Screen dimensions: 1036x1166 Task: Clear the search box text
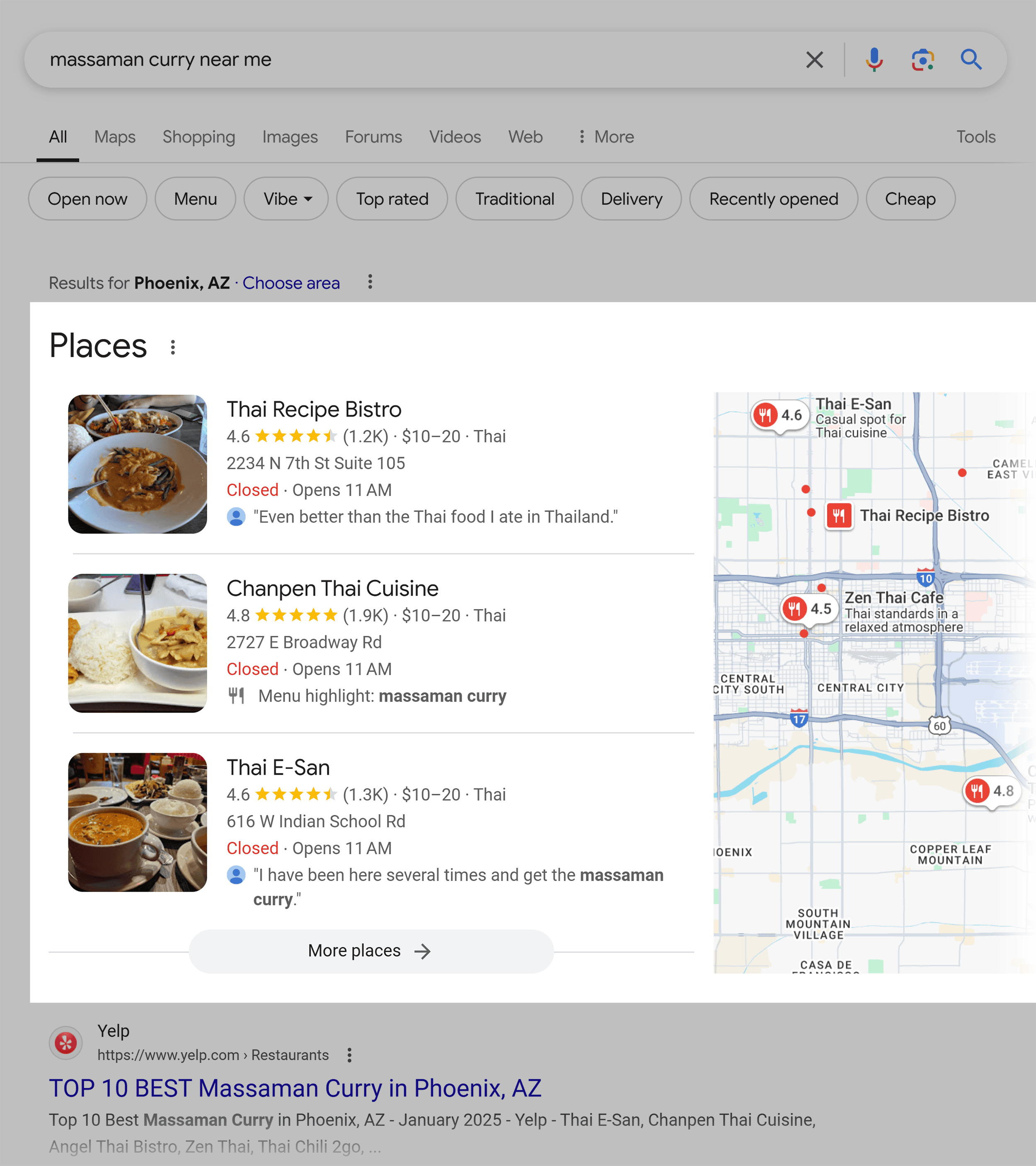click(814, 59)
